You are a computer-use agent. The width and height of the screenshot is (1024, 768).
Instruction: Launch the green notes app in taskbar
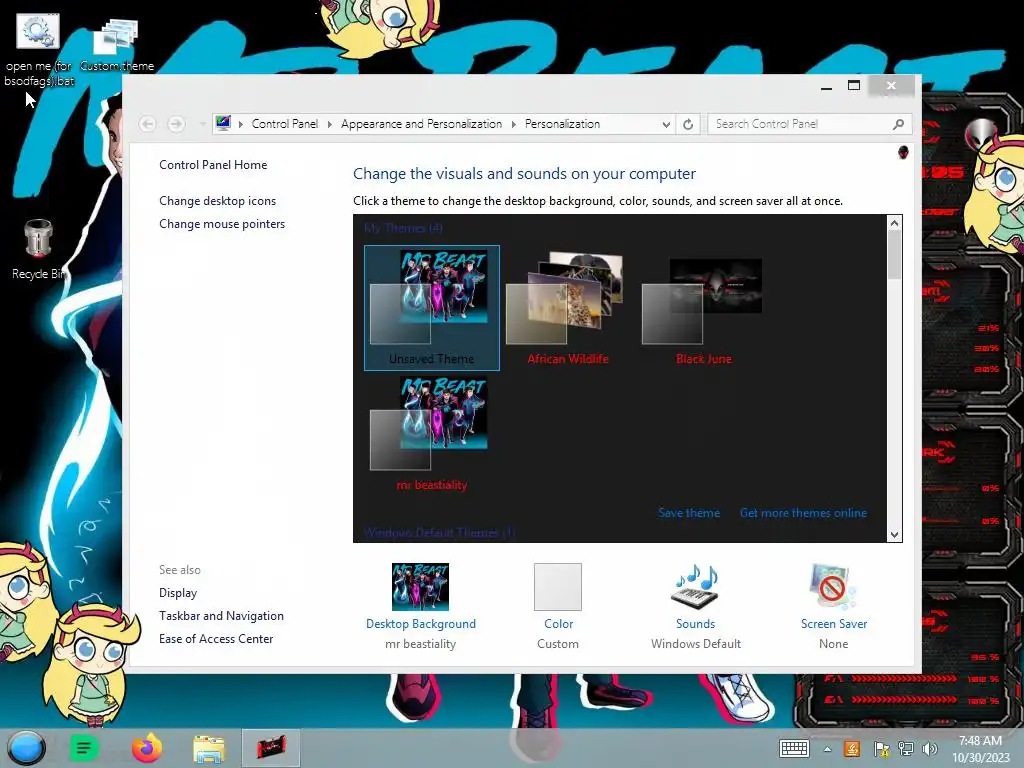click(x=84, y=748)
